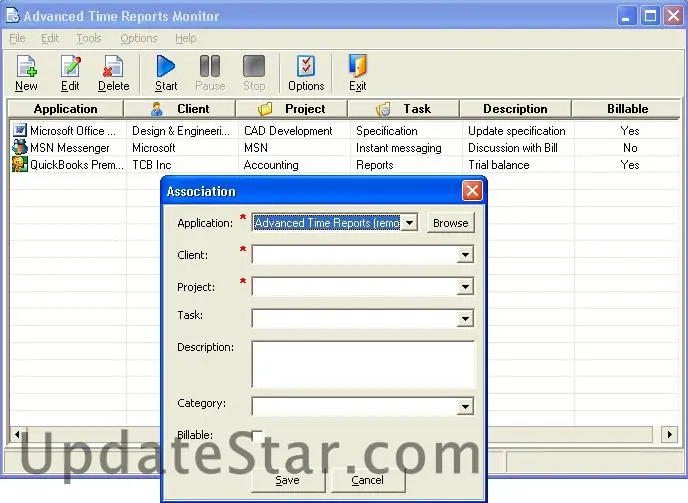The width and height of the screenshot is (688, 503).
Task: Open the File menu
Action: pyautogui.click(x=17, y=38)
